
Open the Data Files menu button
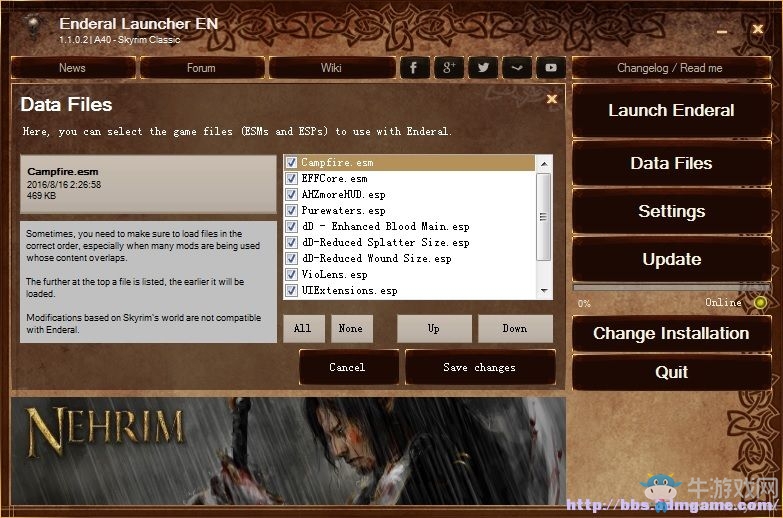click(x=672, y=163)
